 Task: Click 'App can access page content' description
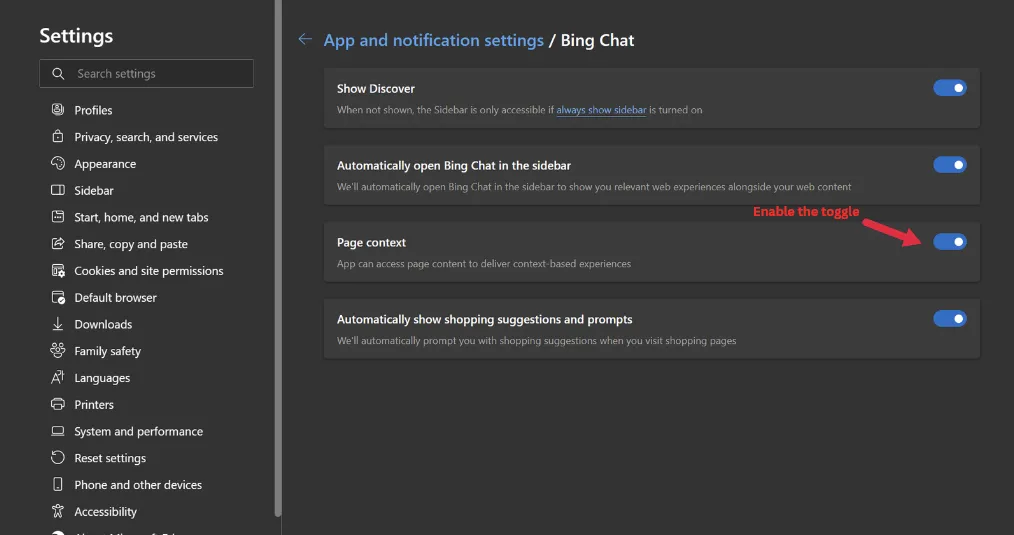tap(484, 264)
